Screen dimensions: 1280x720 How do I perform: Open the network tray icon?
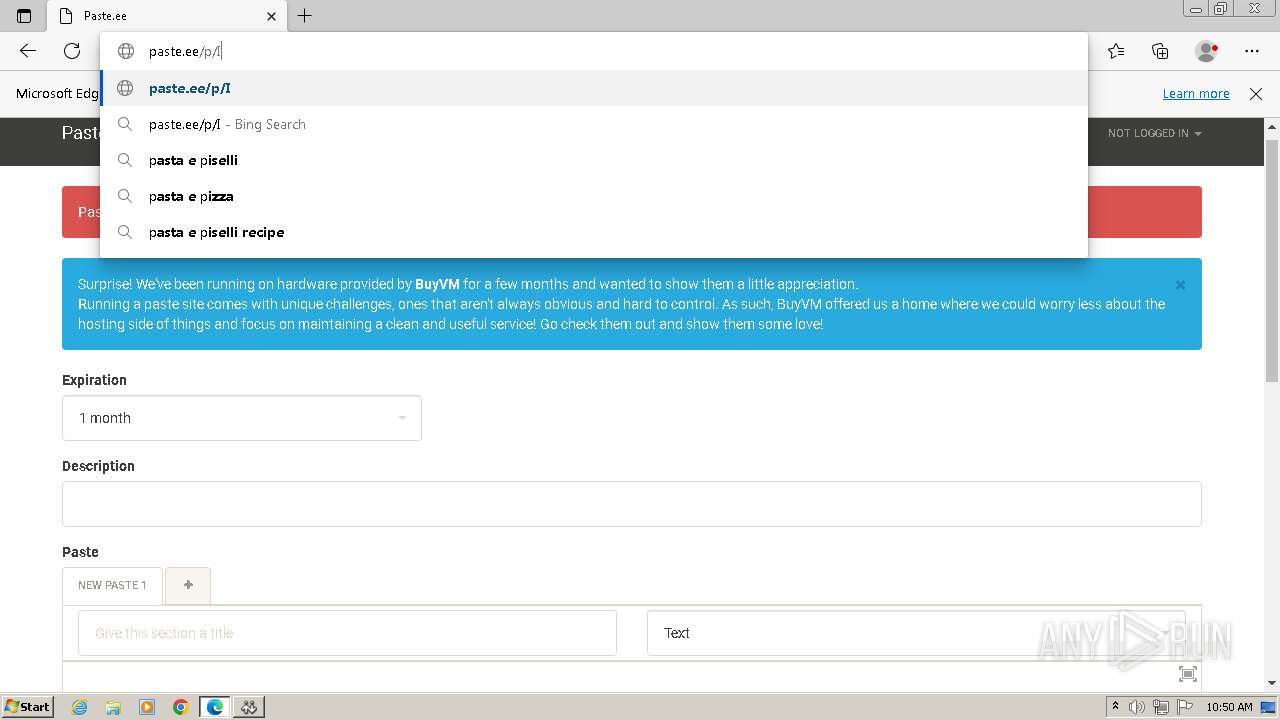pyautogui.click(x=1161, y=707)
